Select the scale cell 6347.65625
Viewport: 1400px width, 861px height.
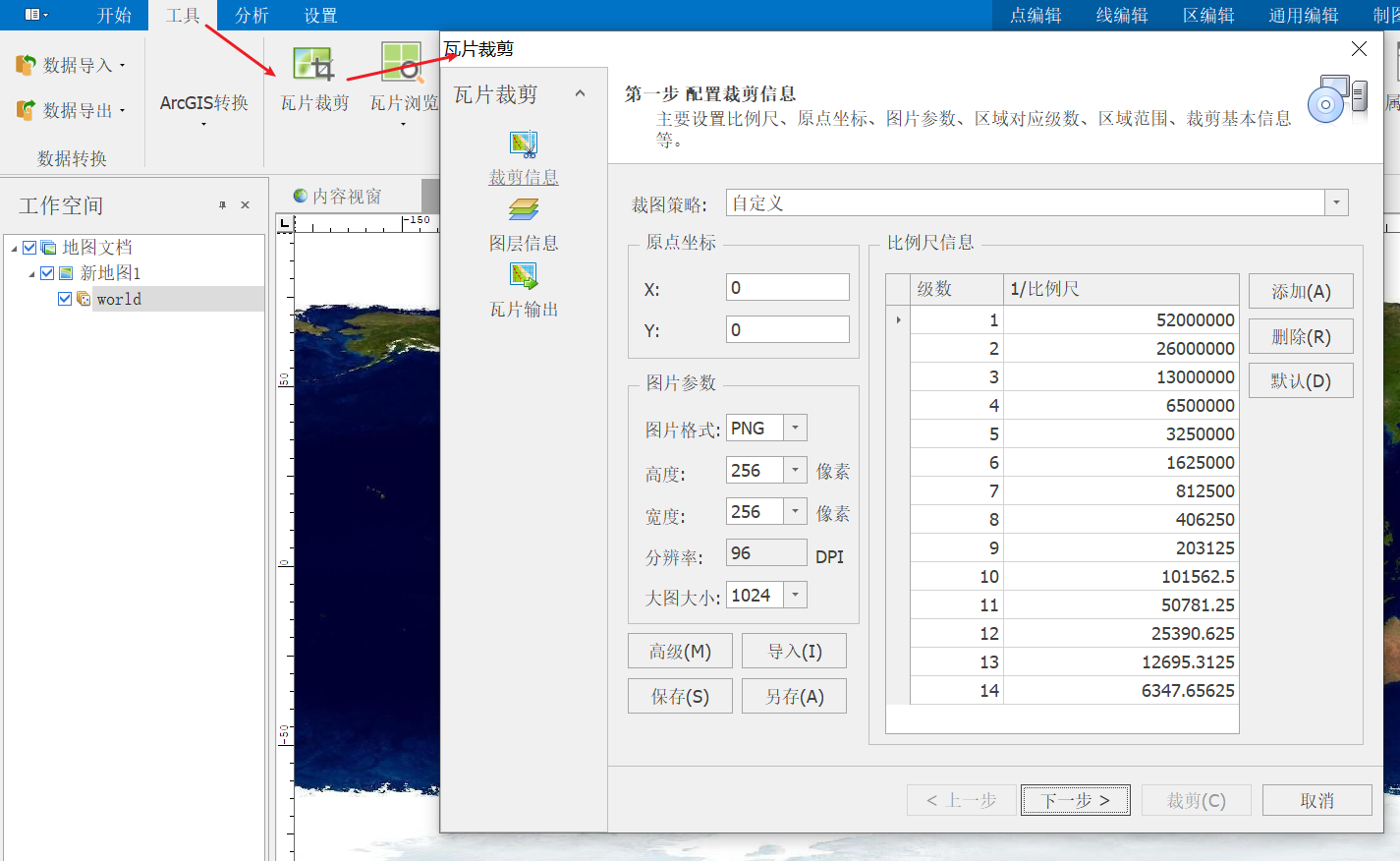[1121, 690]
